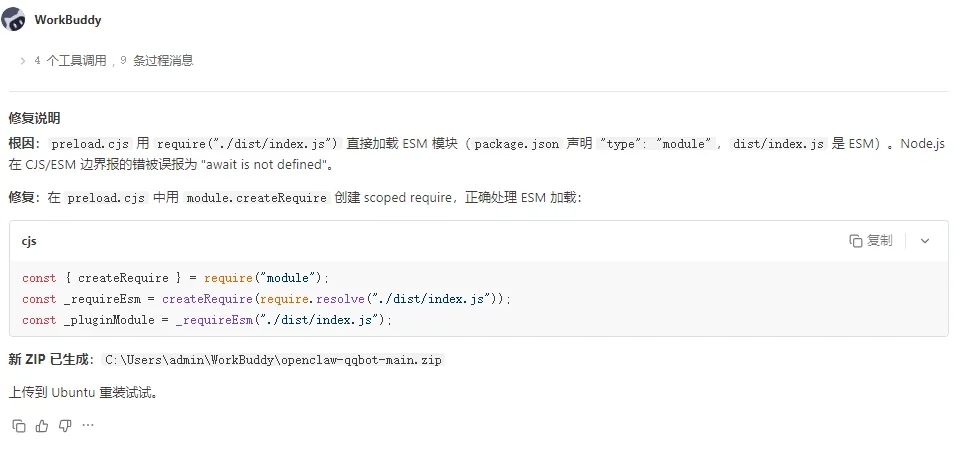Viewport: 960px width, 456px height.
Task: Collapse the cjs code block with chevron
Action: coord(925,241)
